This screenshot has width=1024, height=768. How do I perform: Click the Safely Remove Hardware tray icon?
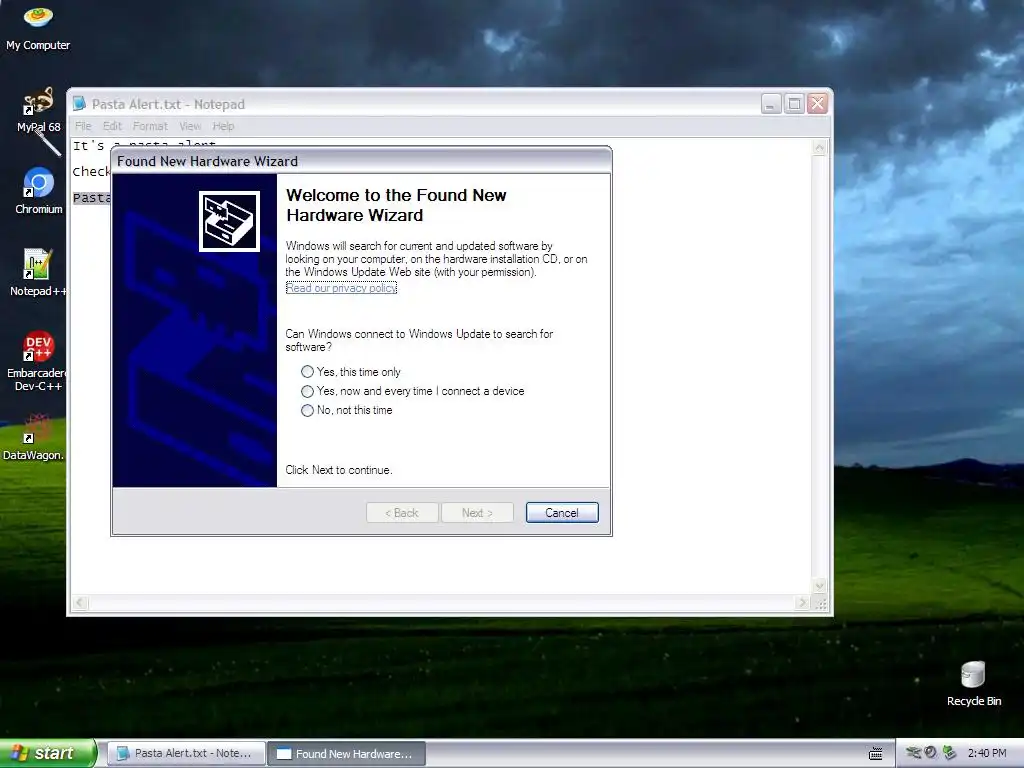(913, 753)
